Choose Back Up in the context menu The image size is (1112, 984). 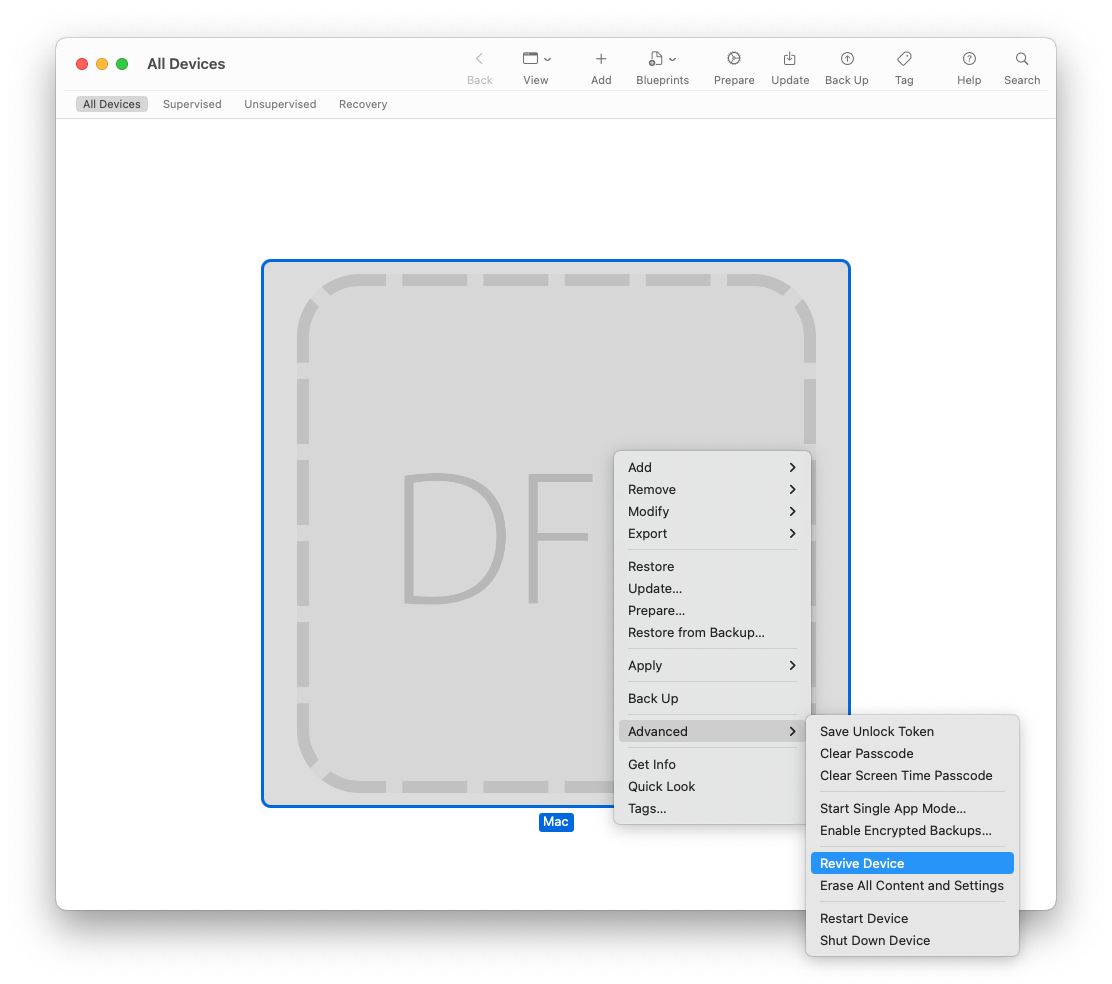point(712,698)
